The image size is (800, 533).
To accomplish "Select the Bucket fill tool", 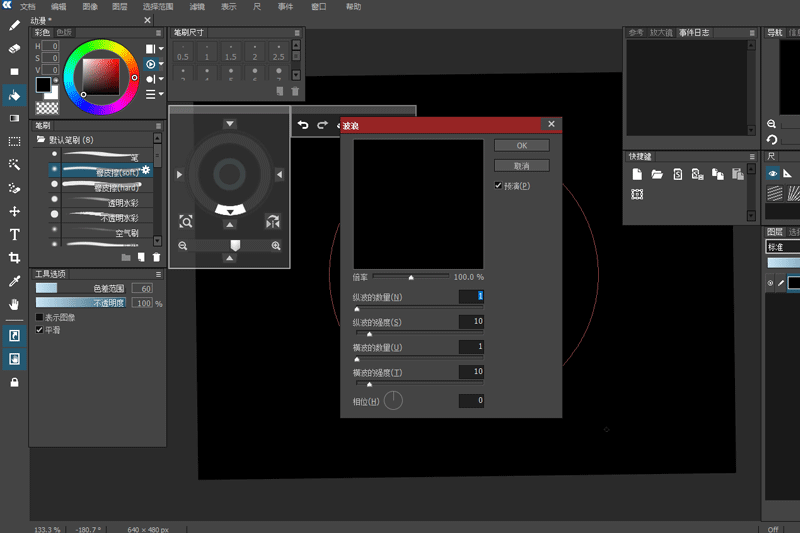I will pos(14,95).
